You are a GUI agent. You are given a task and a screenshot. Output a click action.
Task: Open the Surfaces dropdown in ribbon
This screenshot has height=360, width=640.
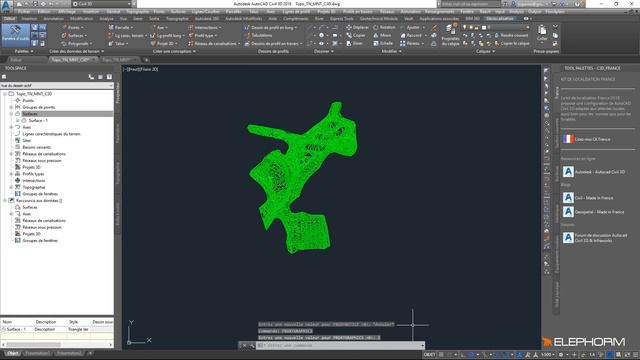[74, 36]
